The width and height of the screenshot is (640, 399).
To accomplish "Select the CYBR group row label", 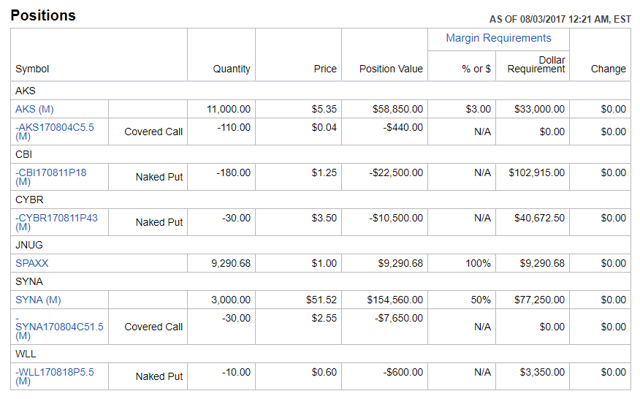I will pos(29,200).
